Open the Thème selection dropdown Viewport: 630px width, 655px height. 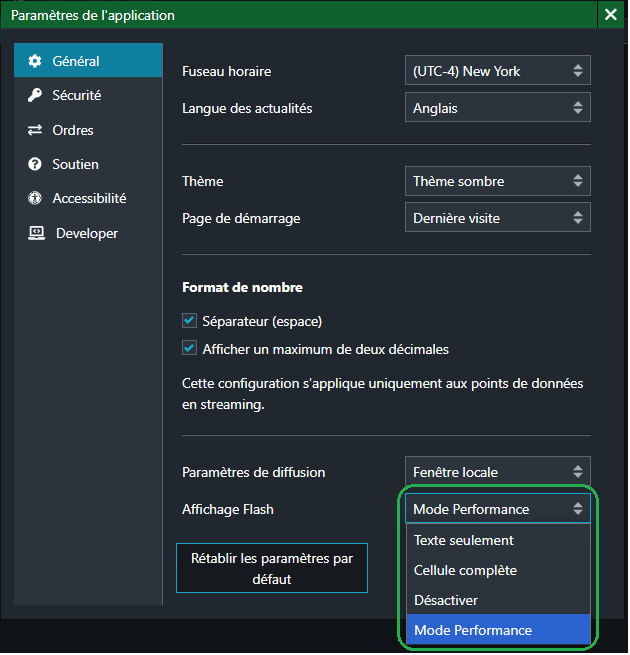click(x=497, y=181)
